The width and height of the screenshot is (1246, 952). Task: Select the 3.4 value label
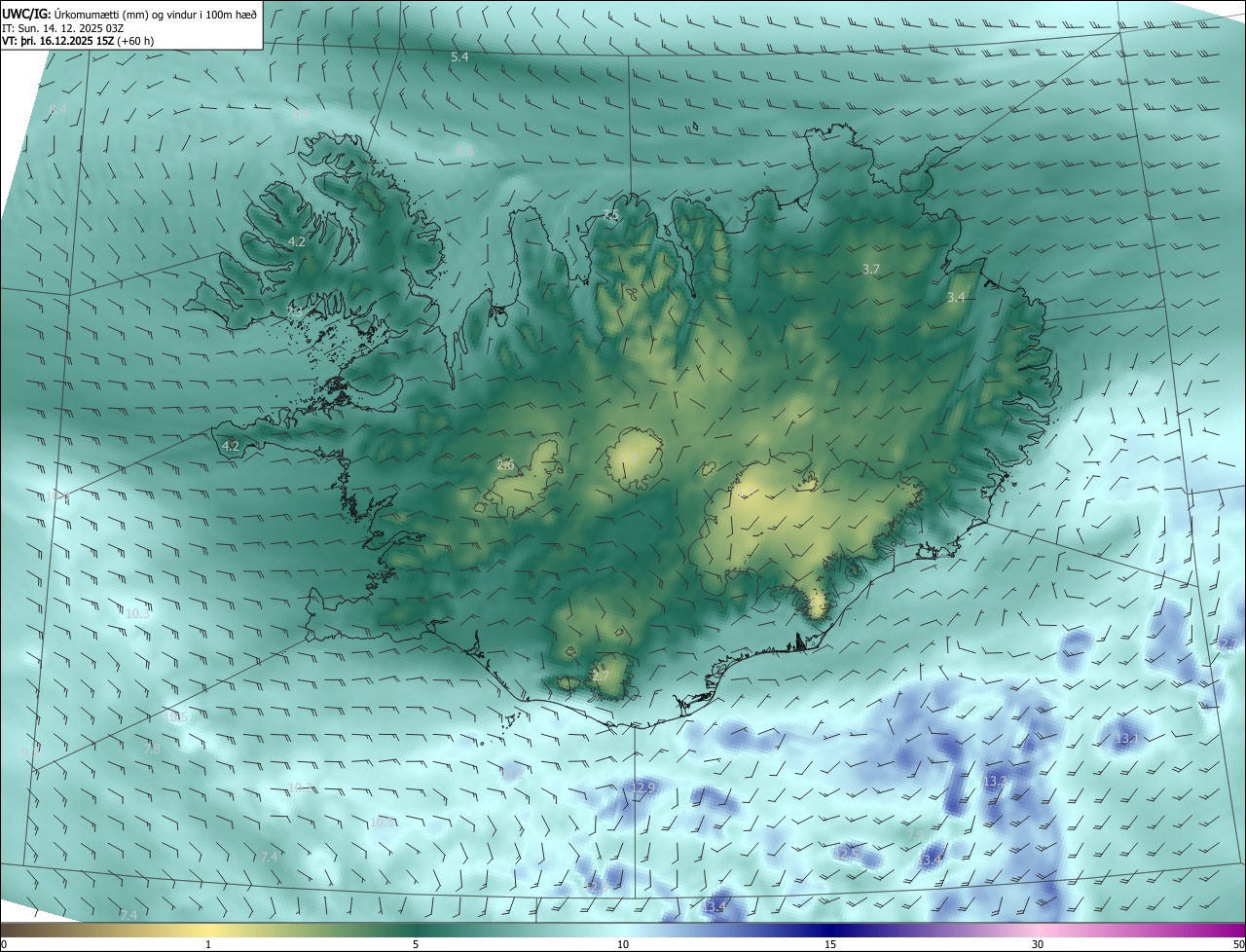956,297
